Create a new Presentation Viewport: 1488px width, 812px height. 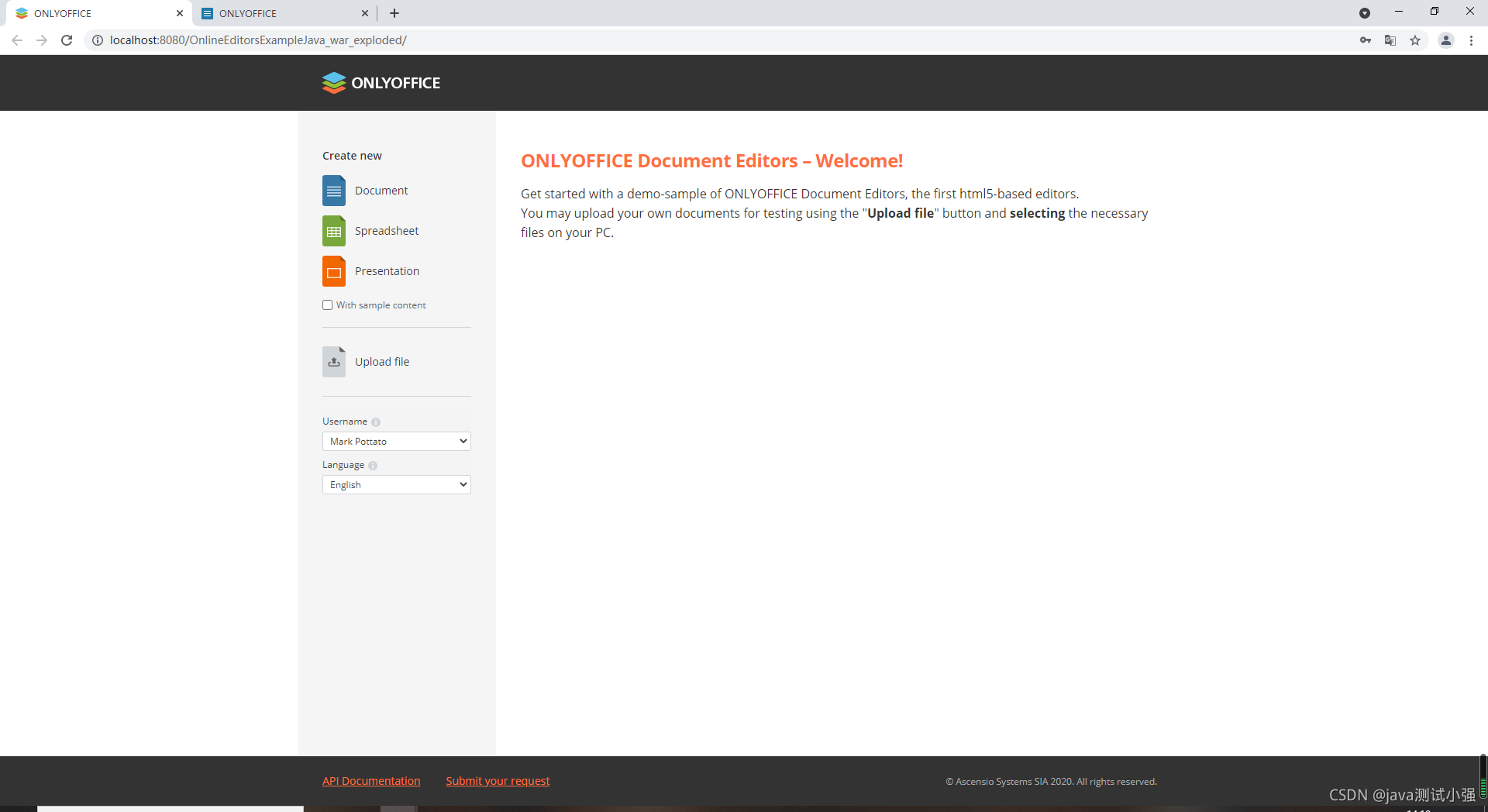(387, 271)
